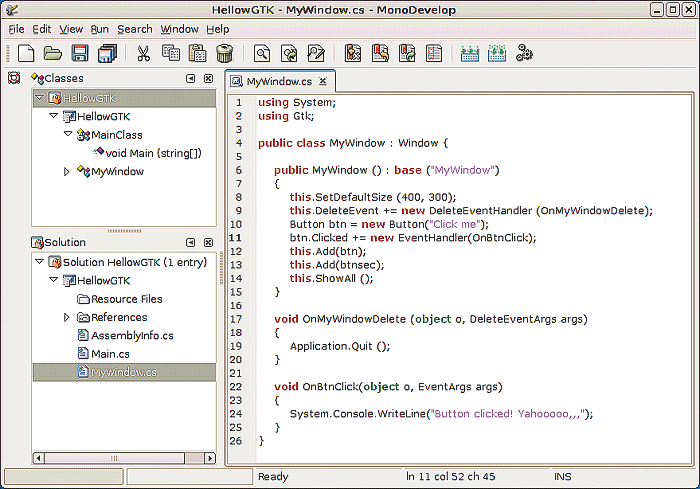
Task: Click the Solution panel scroll right arrow
Action: pos(209,458)
